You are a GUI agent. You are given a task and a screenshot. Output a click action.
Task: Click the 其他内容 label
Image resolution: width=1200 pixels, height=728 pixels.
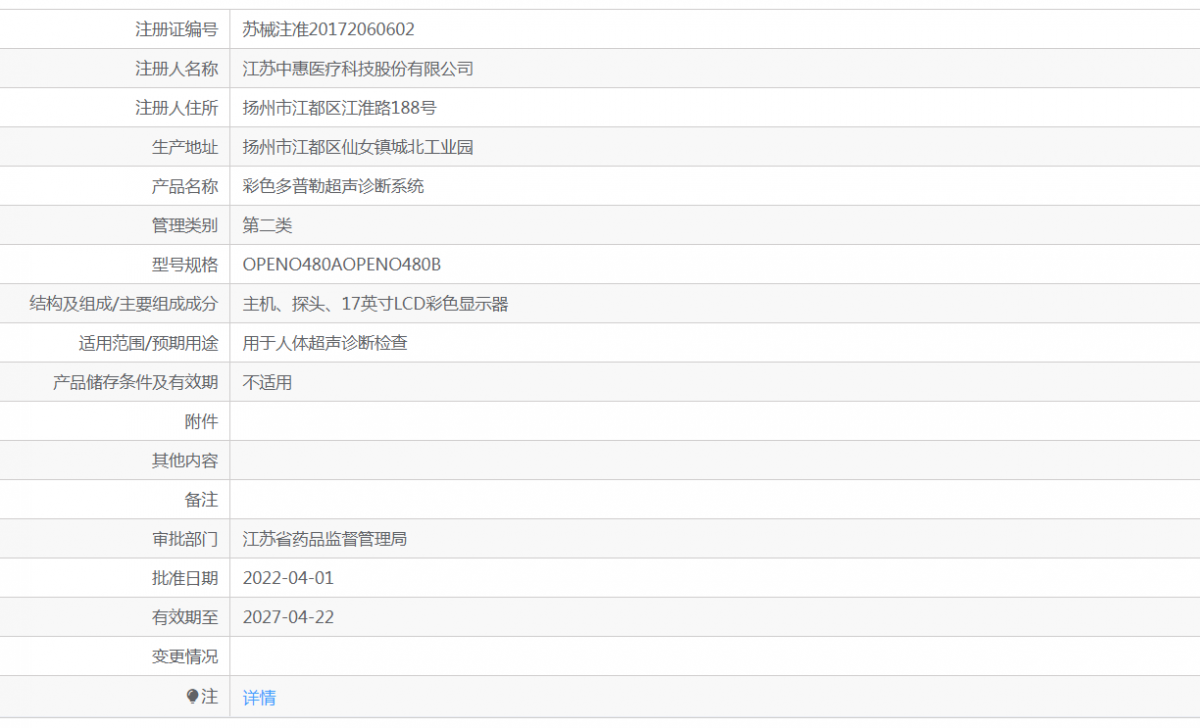pos(184,461)
